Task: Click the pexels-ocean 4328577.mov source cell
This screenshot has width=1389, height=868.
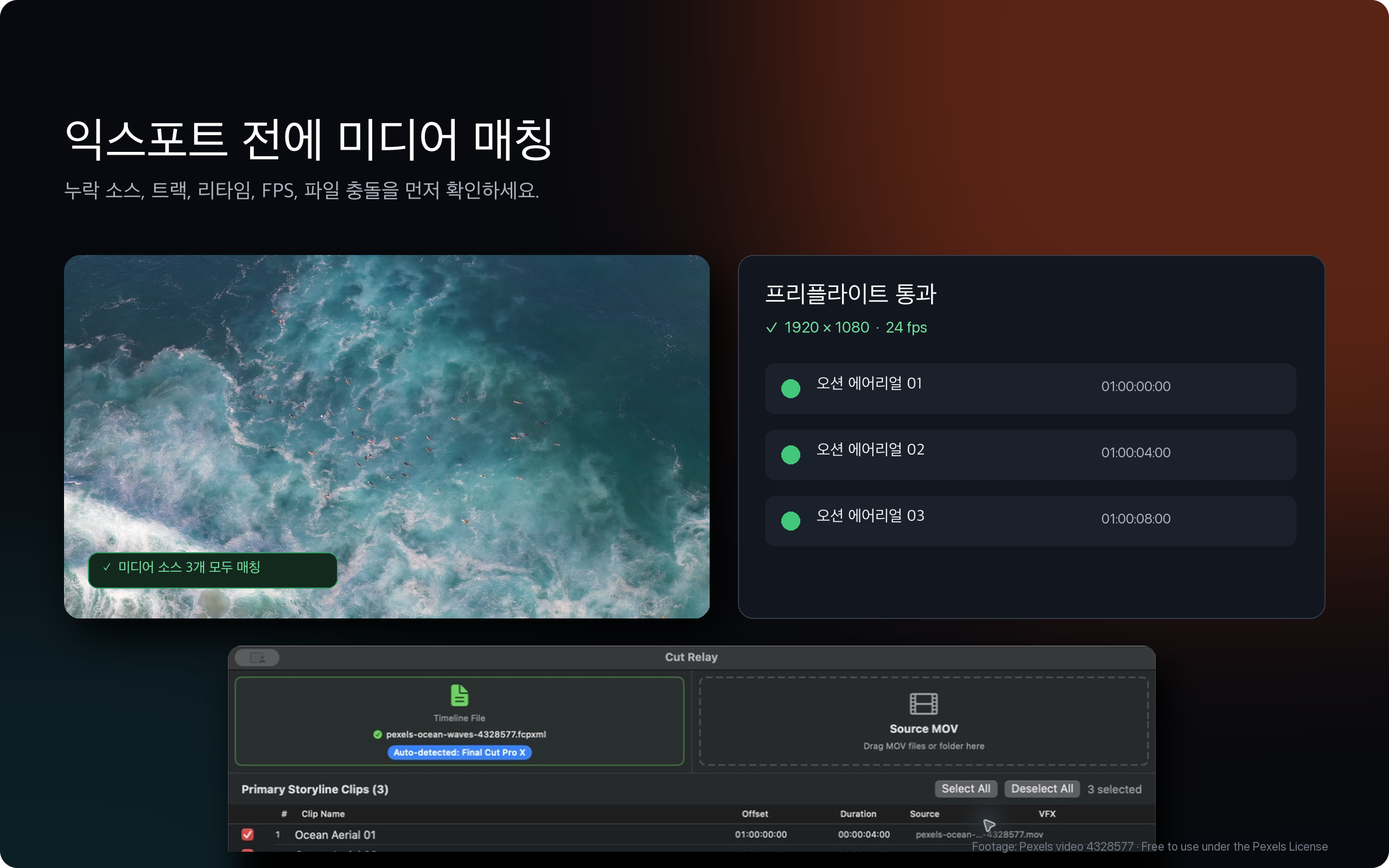Action: click(979, 834)
